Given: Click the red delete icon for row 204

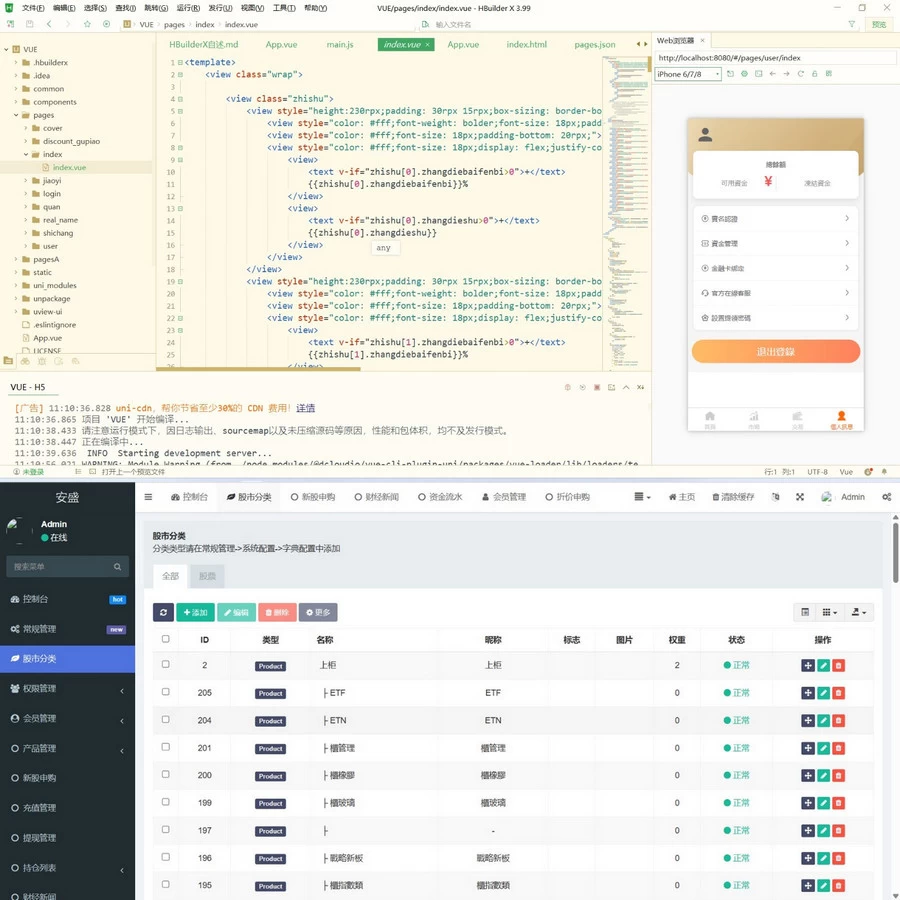Looking at the screenshot, I should [x=839, y=720].
